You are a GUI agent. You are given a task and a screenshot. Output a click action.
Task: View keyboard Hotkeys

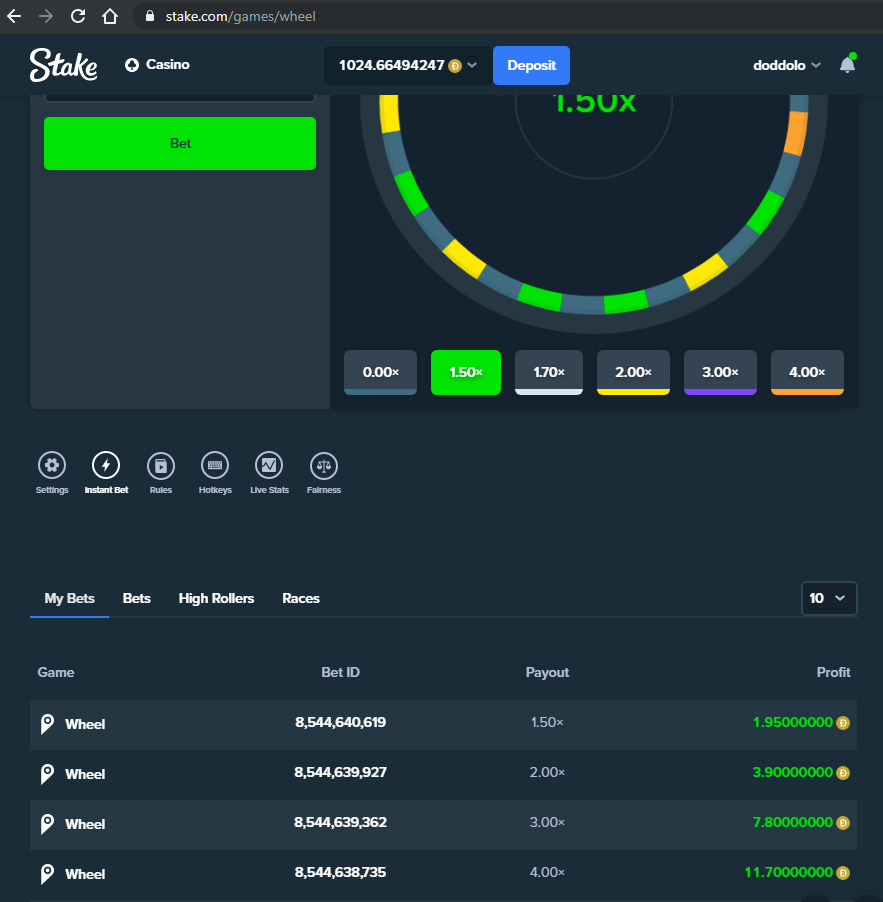[x=215, y=465]
